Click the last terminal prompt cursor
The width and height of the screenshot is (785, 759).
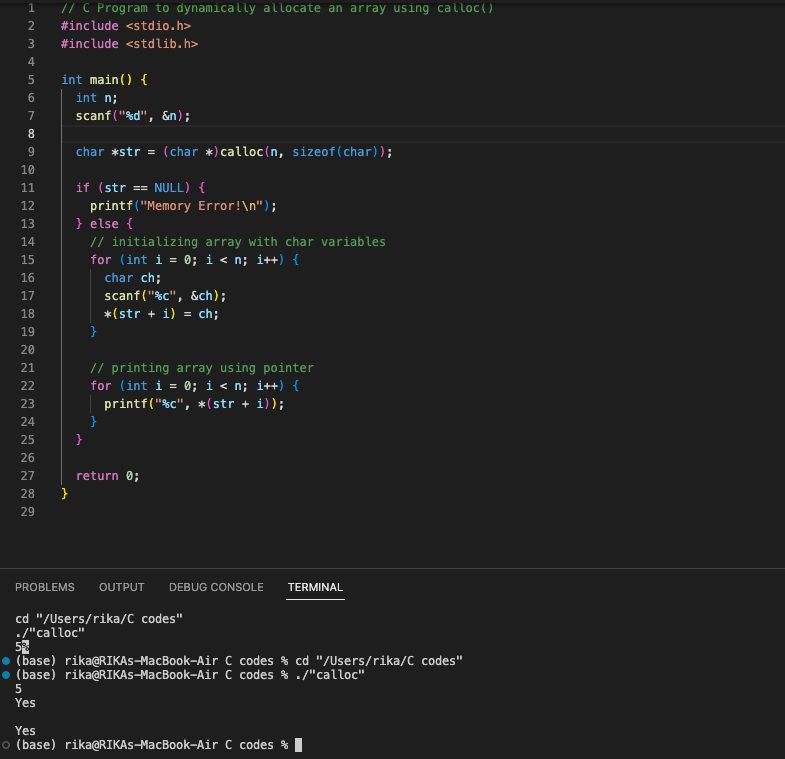pos(298,745)
